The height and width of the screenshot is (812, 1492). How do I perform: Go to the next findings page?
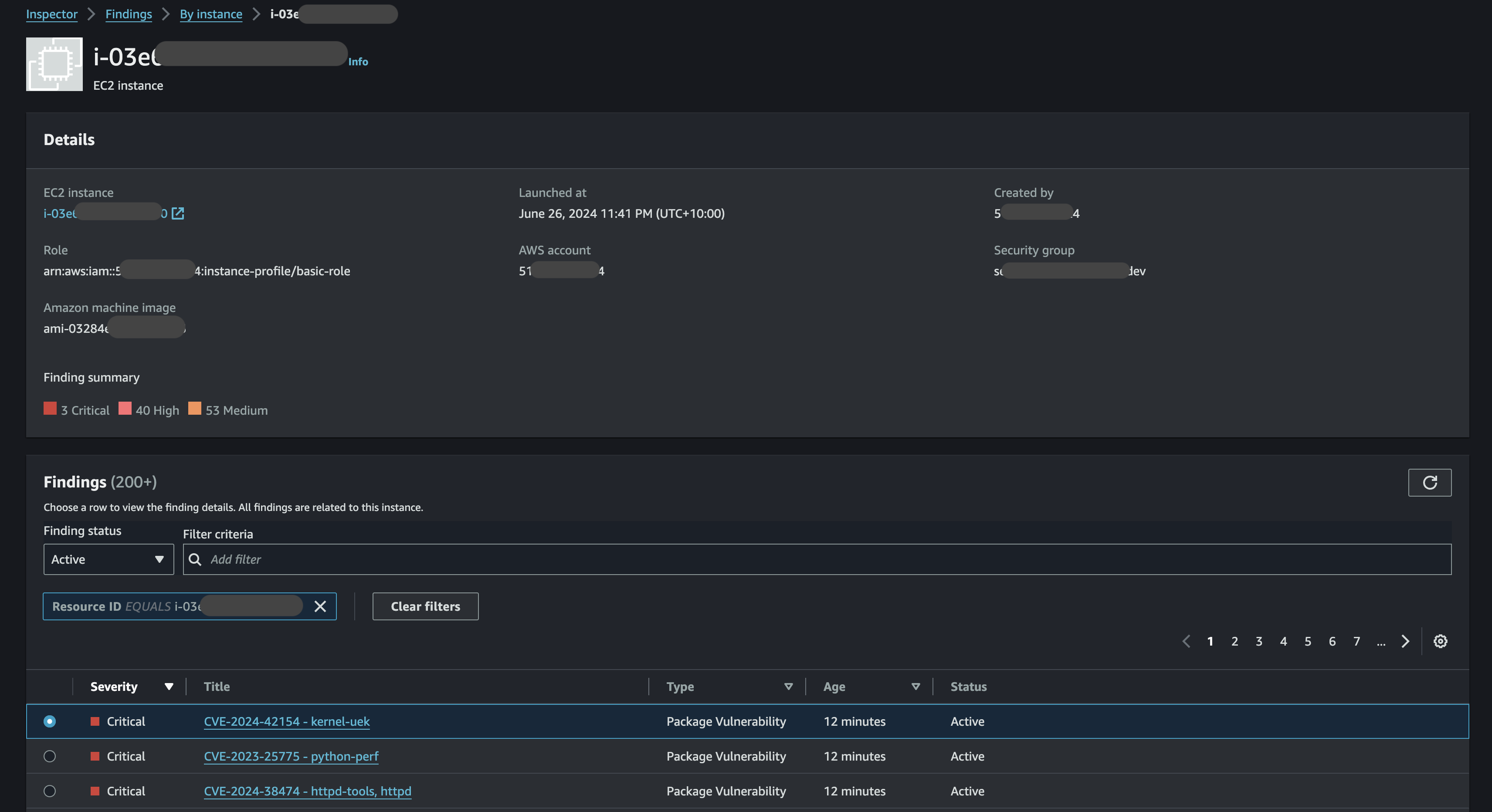pyautogui.click(x=1405, y=641)
